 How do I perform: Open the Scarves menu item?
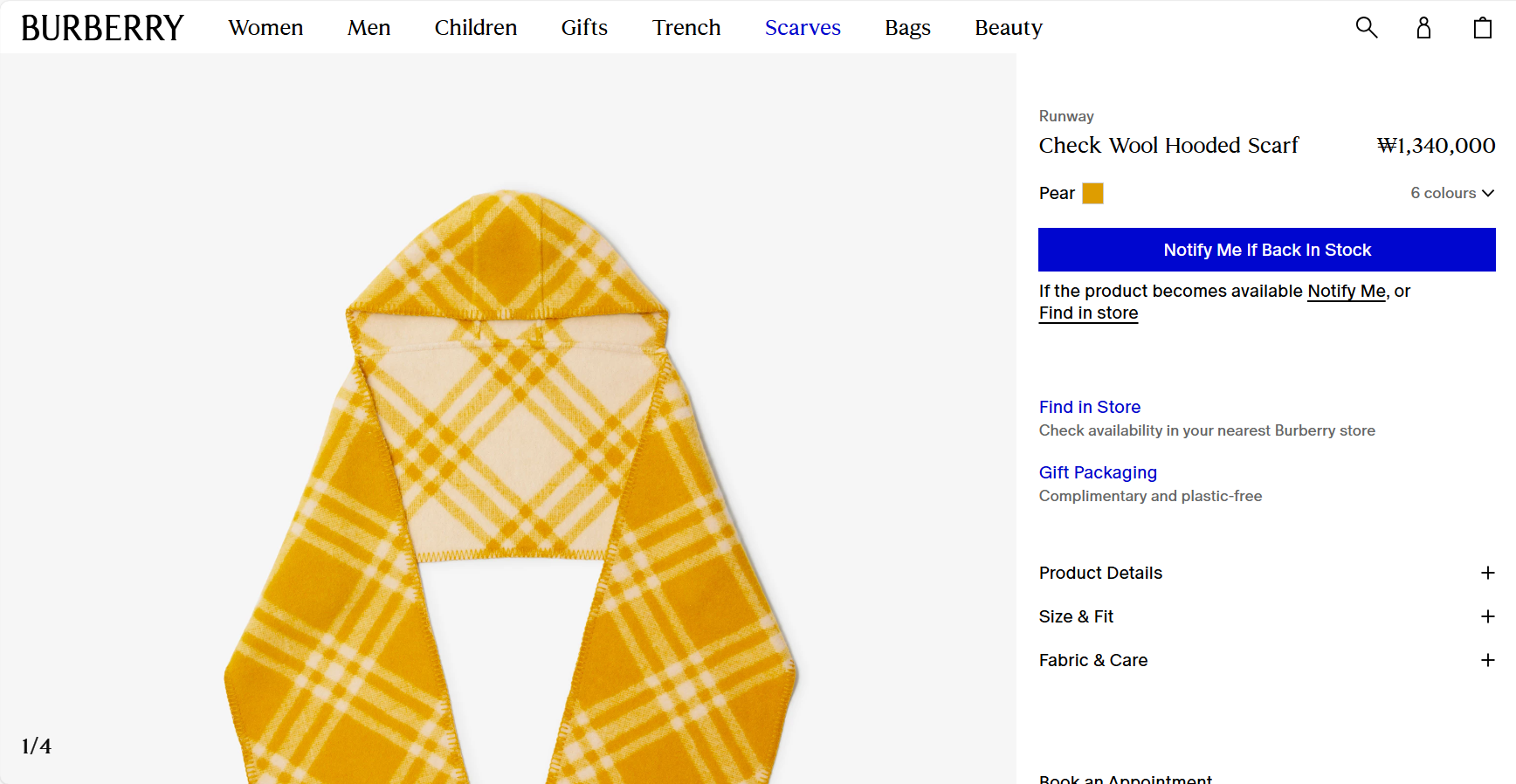[803, 28]
